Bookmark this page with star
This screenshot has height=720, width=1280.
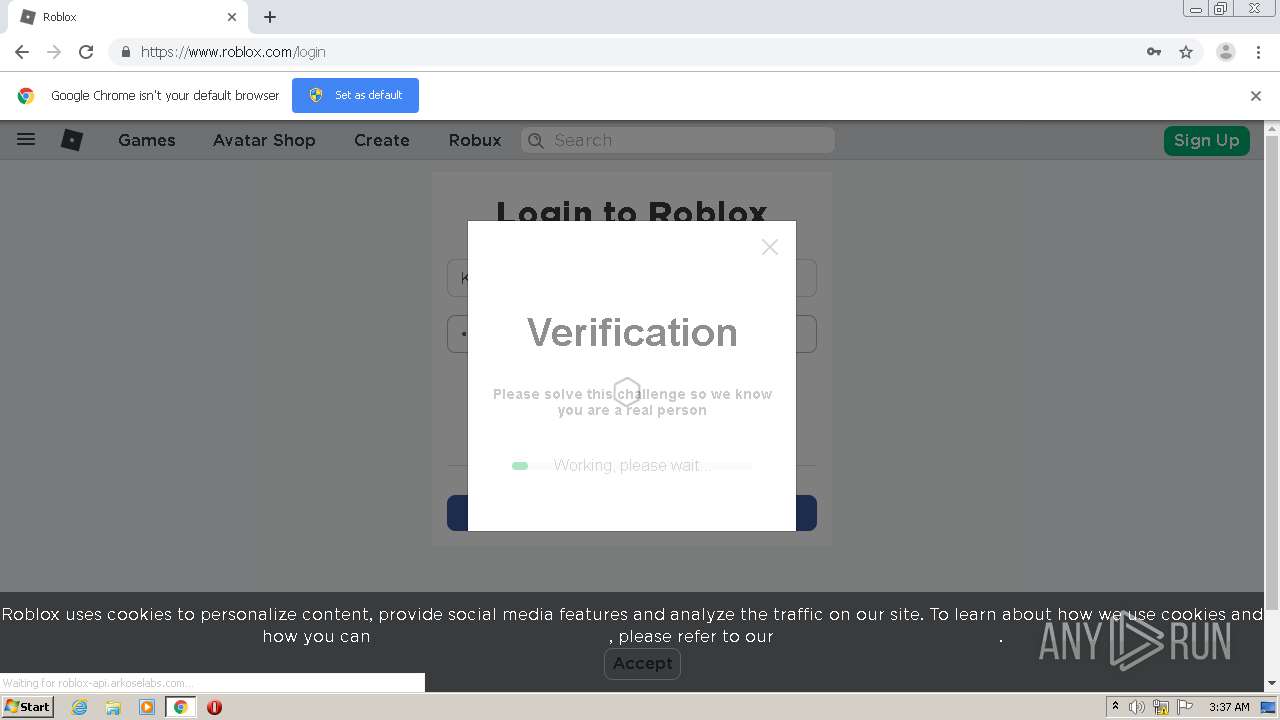point(1186,52)
